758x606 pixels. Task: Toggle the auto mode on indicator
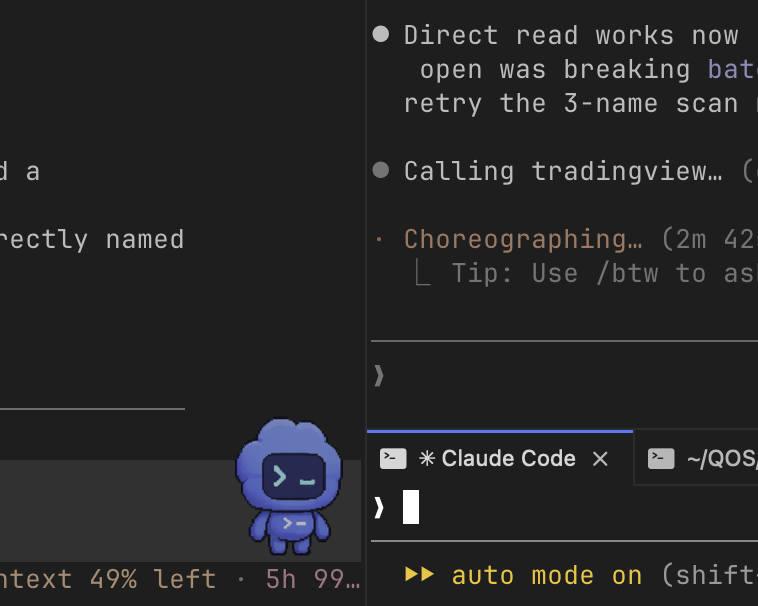(x=524, y=576)
